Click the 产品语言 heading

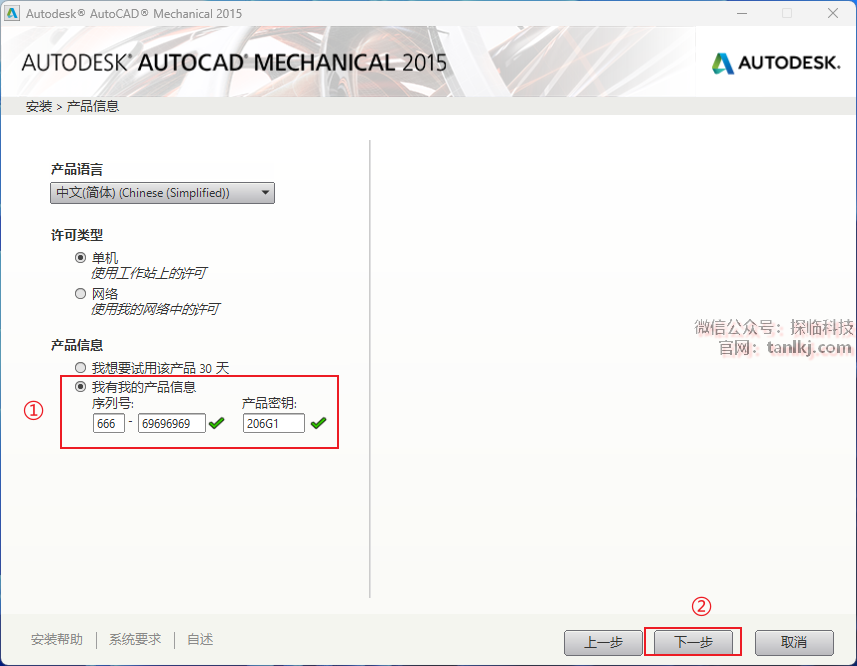click(x=77, y=169)
